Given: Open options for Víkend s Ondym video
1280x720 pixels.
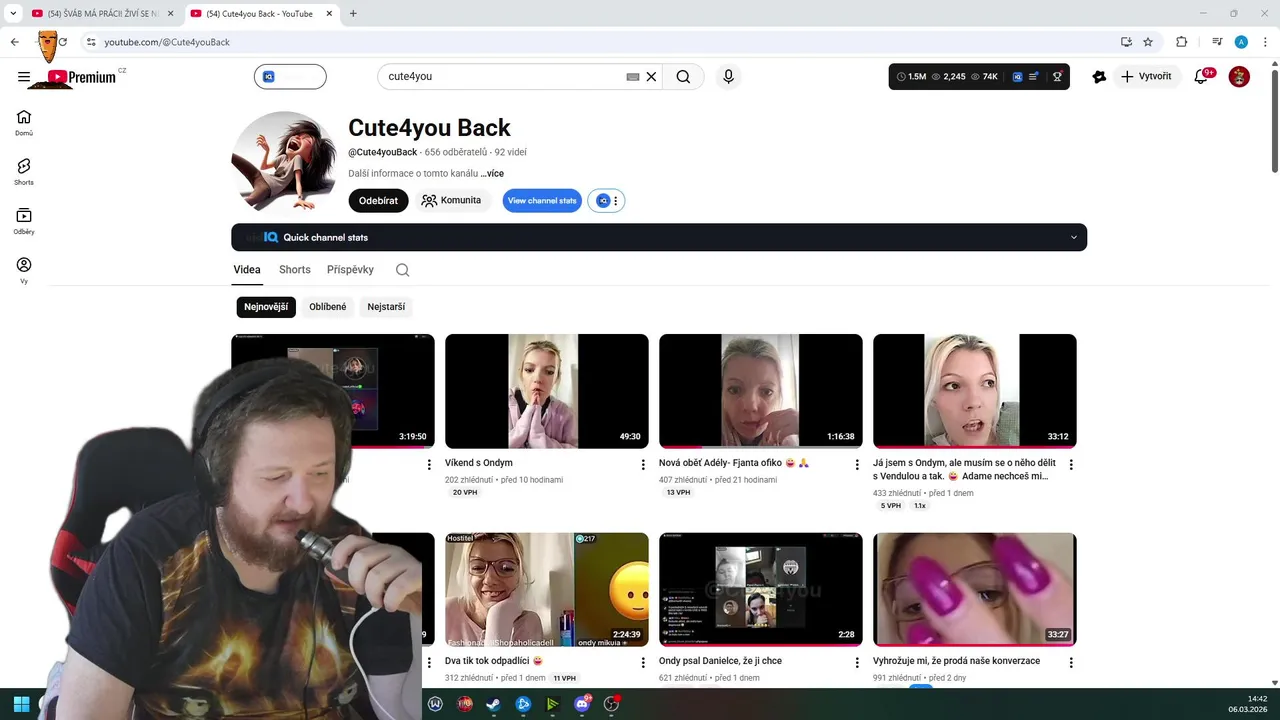Looking at the screenshot, I should [x=643, y=465].
